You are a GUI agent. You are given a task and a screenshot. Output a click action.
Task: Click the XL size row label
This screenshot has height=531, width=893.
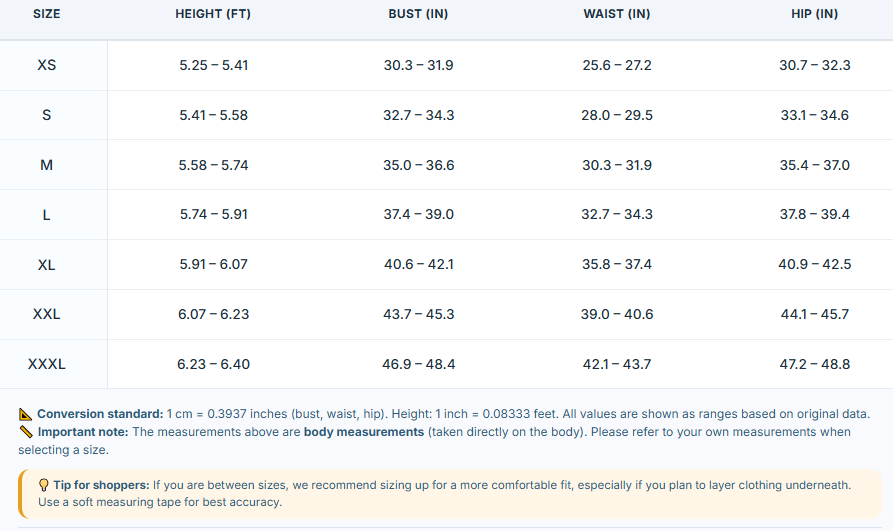(x=47, y=265)
